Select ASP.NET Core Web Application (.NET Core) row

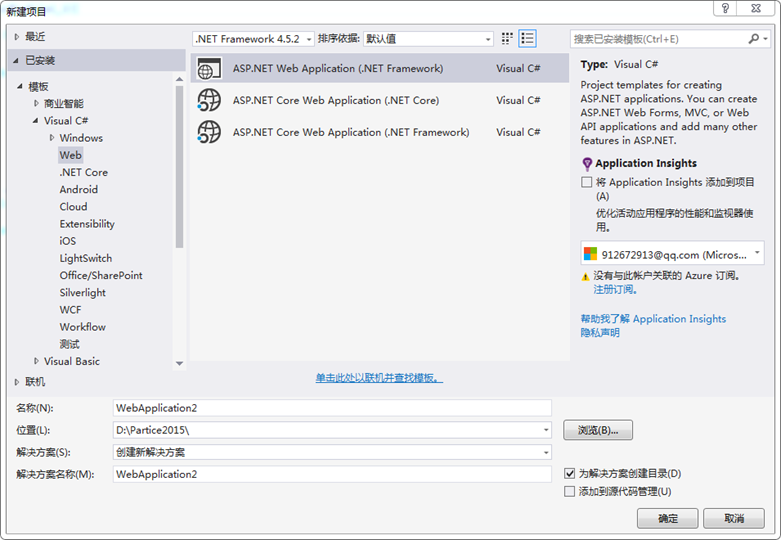380,100
